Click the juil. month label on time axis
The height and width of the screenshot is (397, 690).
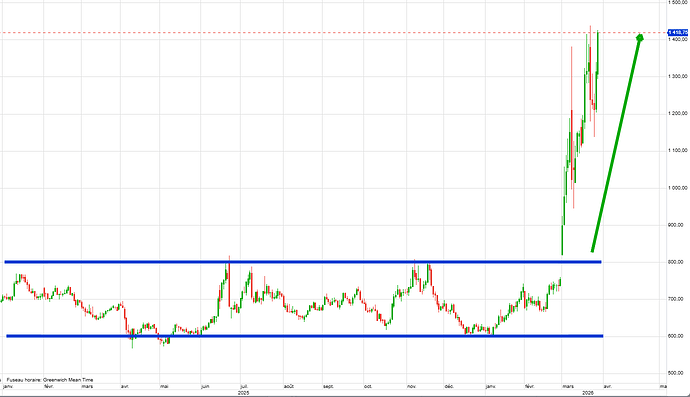coord(244,386)
